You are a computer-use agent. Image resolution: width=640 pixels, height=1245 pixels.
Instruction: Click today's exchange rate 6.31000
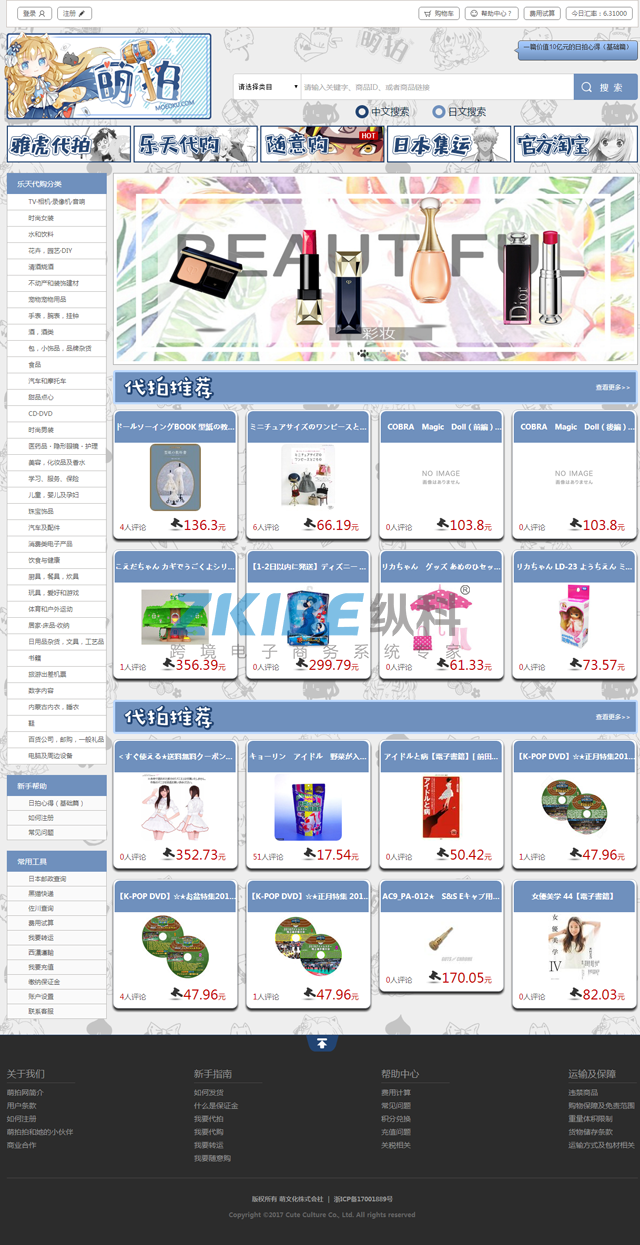pos(600,14)
